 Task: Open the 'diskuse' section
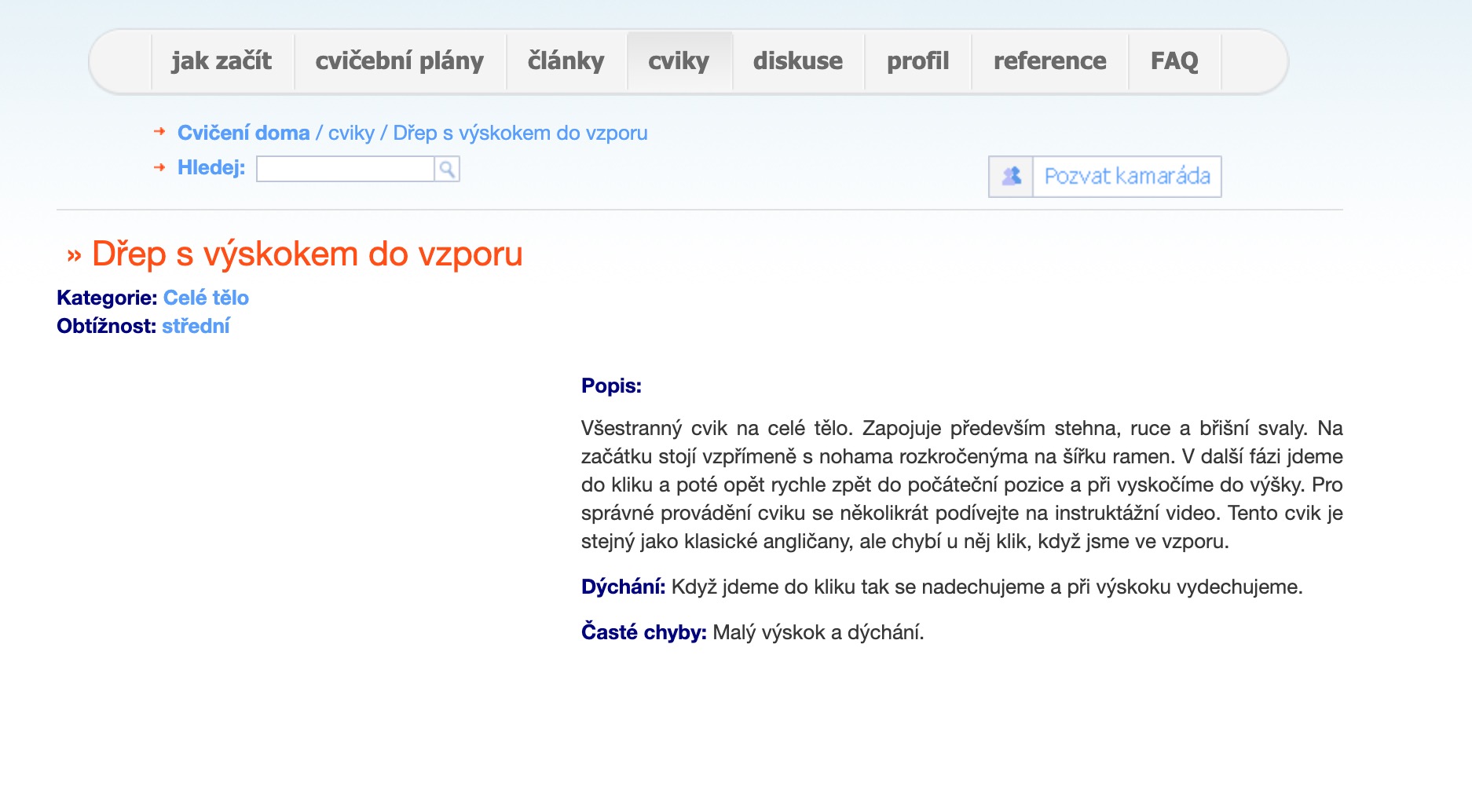pos(797,61)
